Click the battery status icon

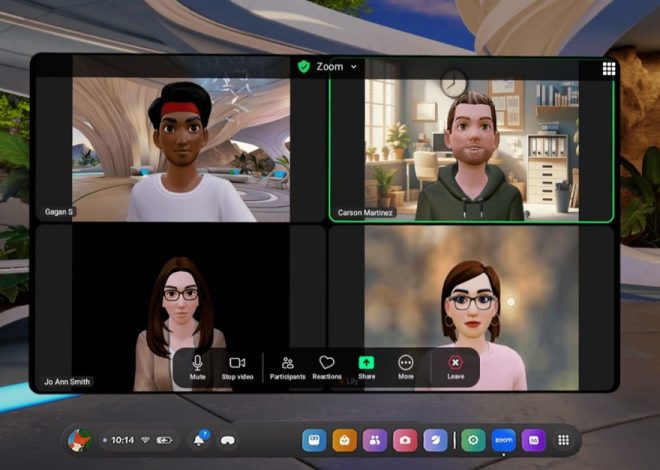tap(164, 440)
